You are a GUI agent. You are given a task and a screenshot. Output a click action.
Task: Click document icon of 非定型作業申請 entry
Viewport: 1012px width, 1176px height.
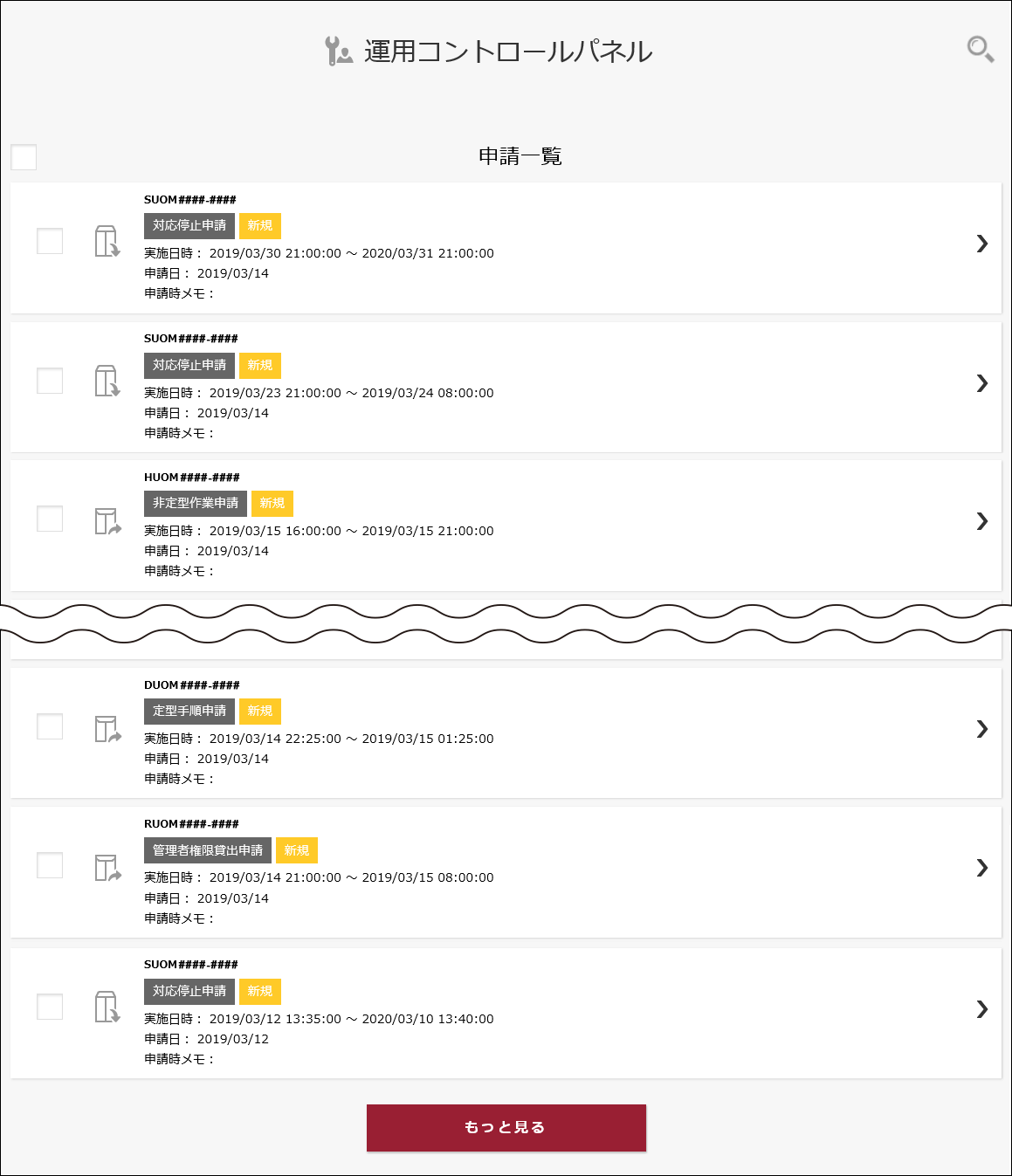pos(107,521)
